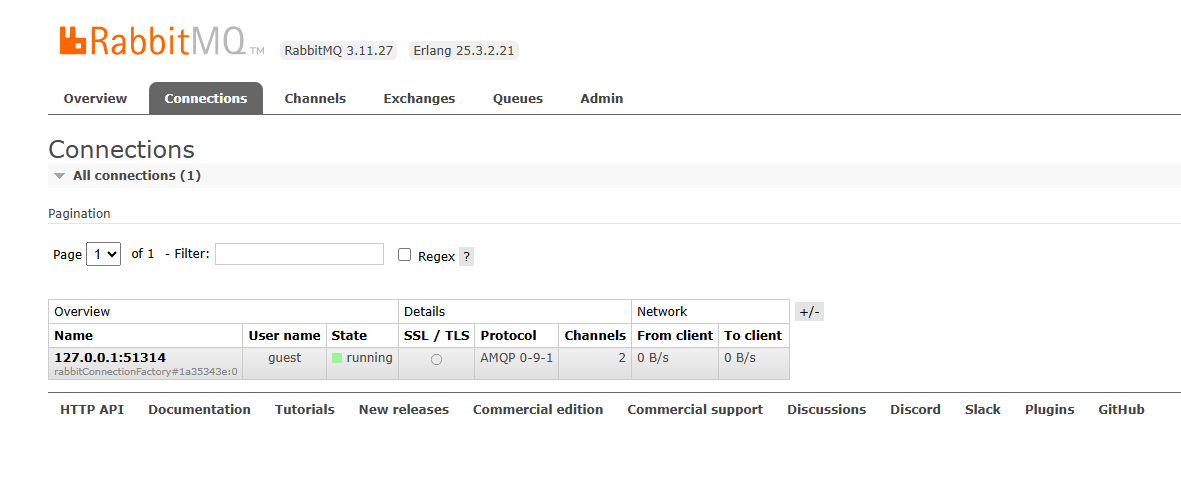Toggle table columns with +/- button

pyautogui.click(x=809, y=312)
